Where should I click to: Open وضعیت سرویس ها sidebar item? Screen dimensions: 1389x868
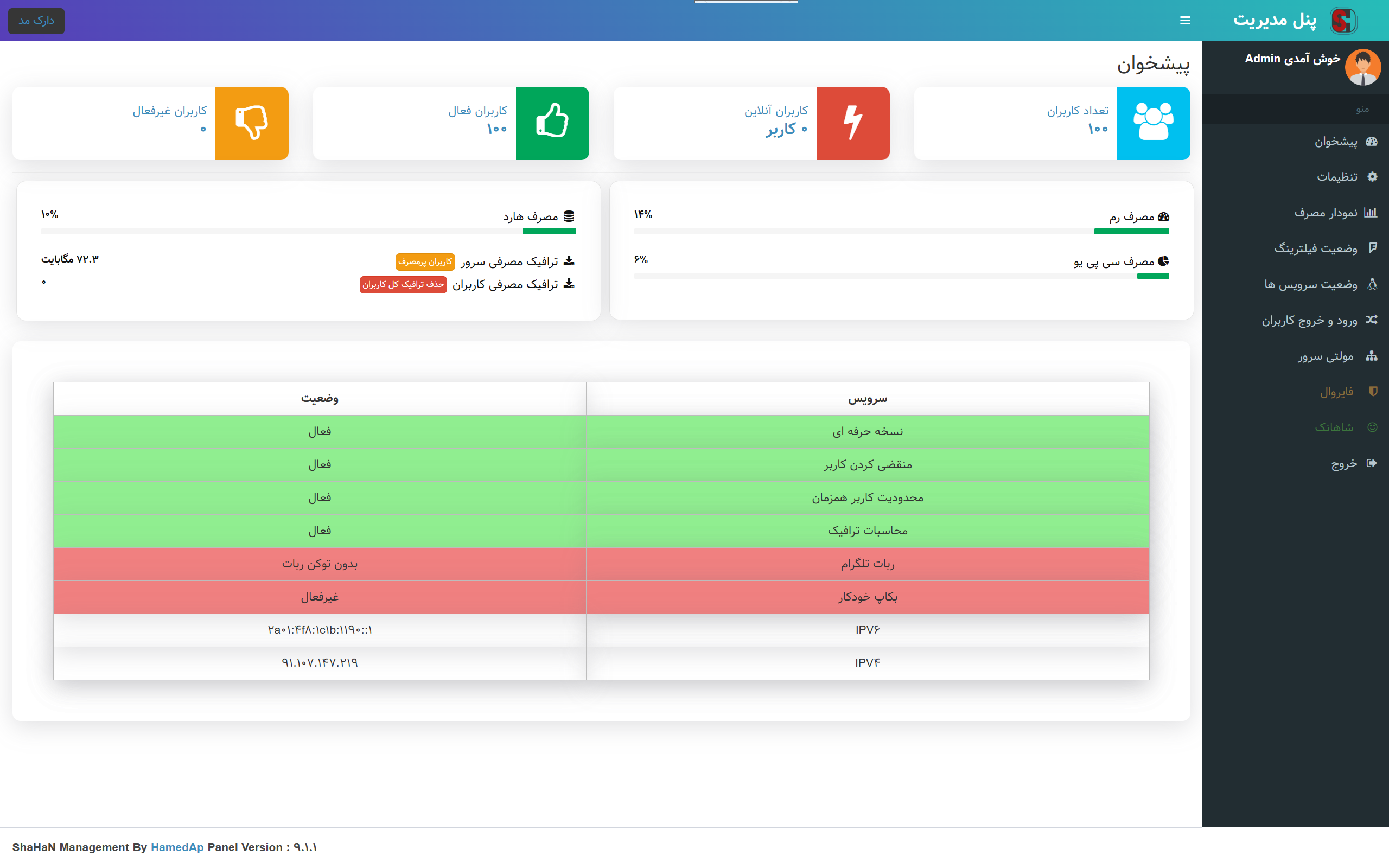(1311, 284)
